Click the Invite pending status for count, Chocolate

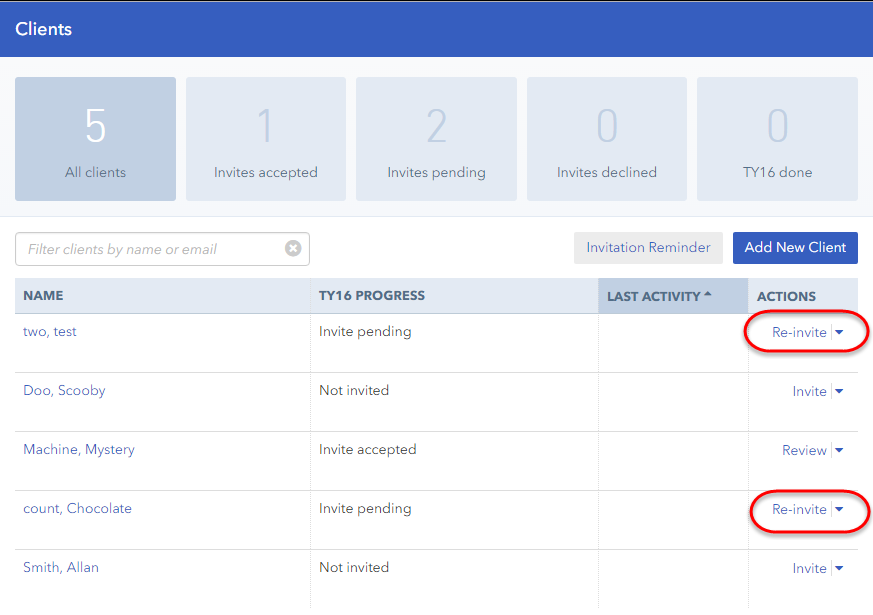click(365, 509)
